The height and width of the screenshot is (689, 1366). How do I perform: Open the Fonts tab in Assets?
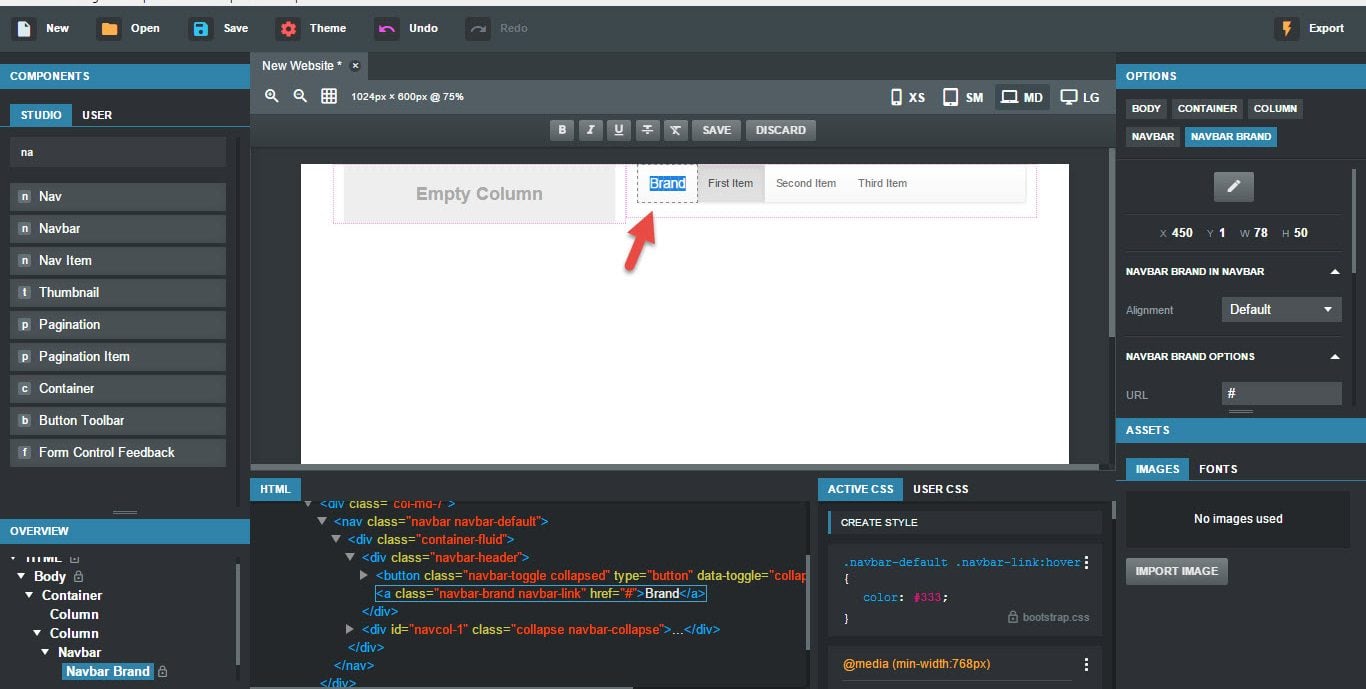[x=1217, y=469]
